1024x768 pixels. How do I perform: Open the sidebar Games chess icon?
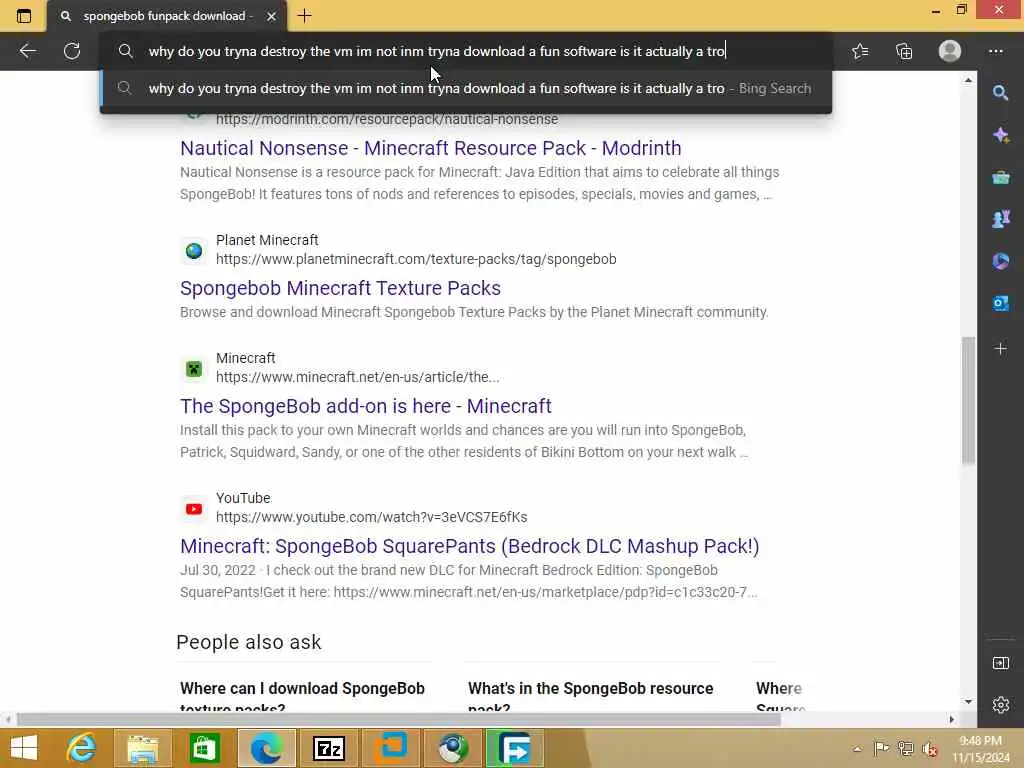tap(1000, 219)
